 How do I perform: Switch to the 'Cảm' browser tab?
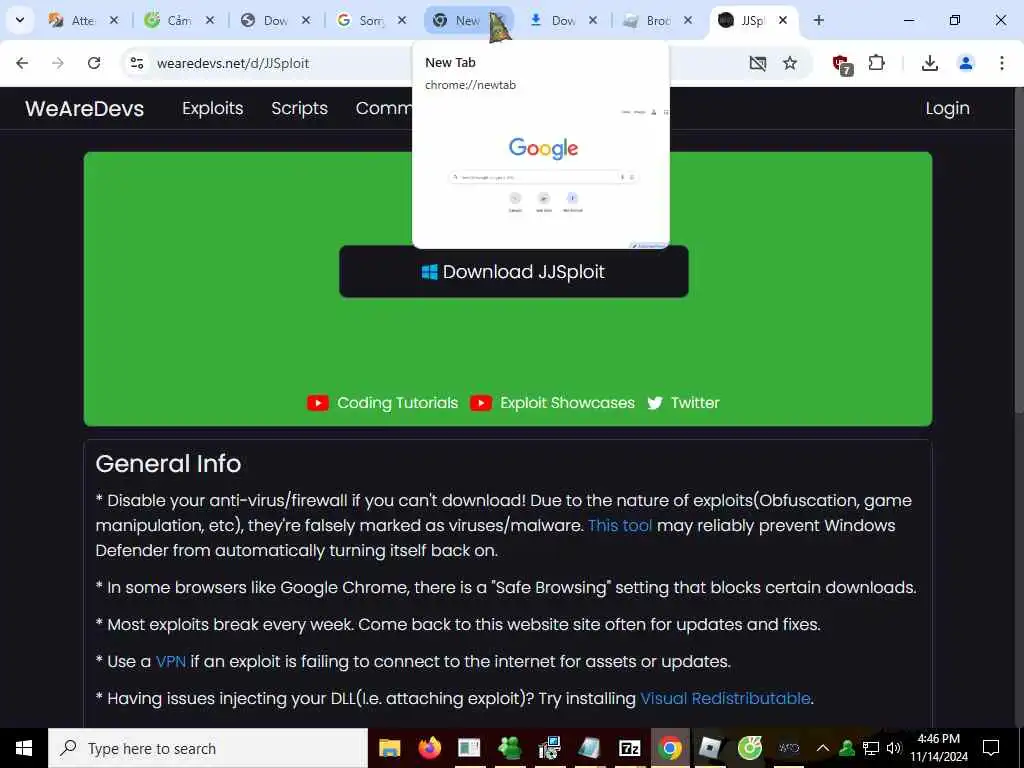click(x=178, y=20)
